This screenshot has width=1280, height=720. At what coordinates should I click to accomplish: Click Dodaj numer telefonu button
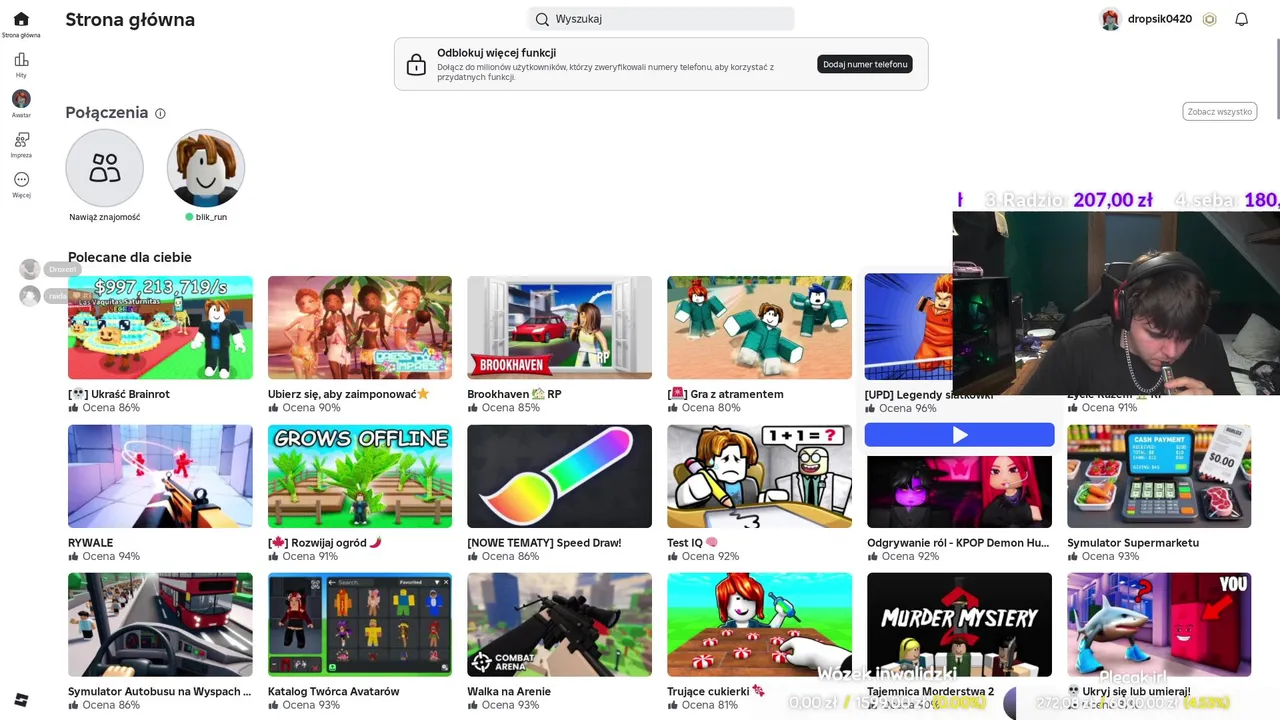tap(865, 64)
